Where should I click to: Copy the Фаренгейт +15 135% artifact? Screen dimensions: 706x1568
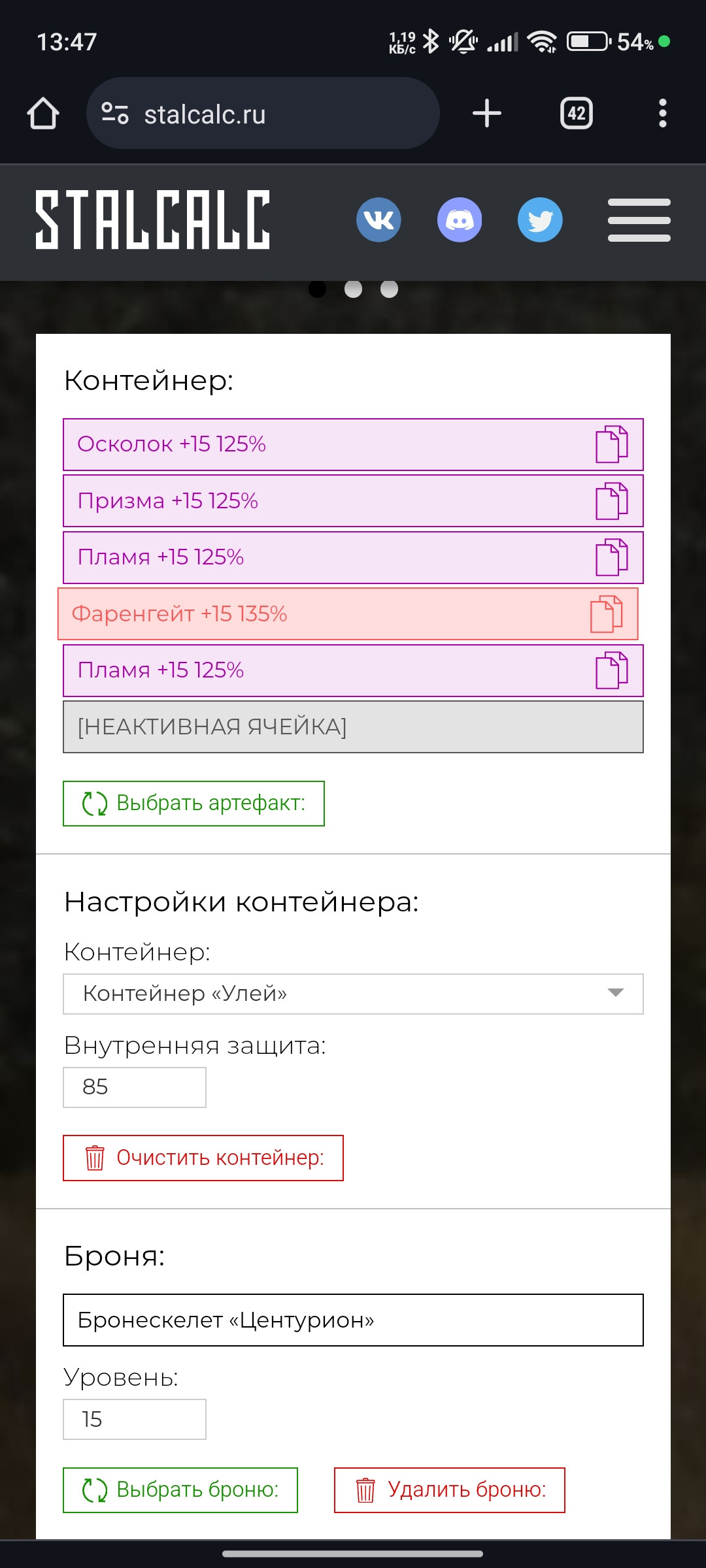(607, 614)
